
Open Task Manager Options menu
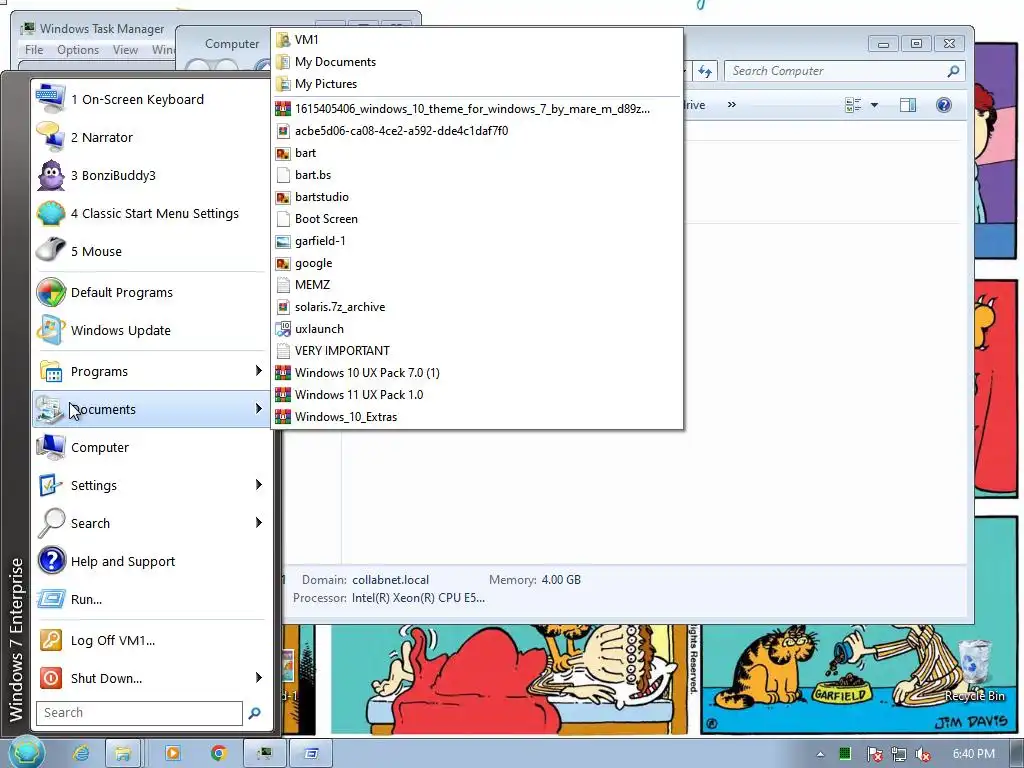coord(78,50)
